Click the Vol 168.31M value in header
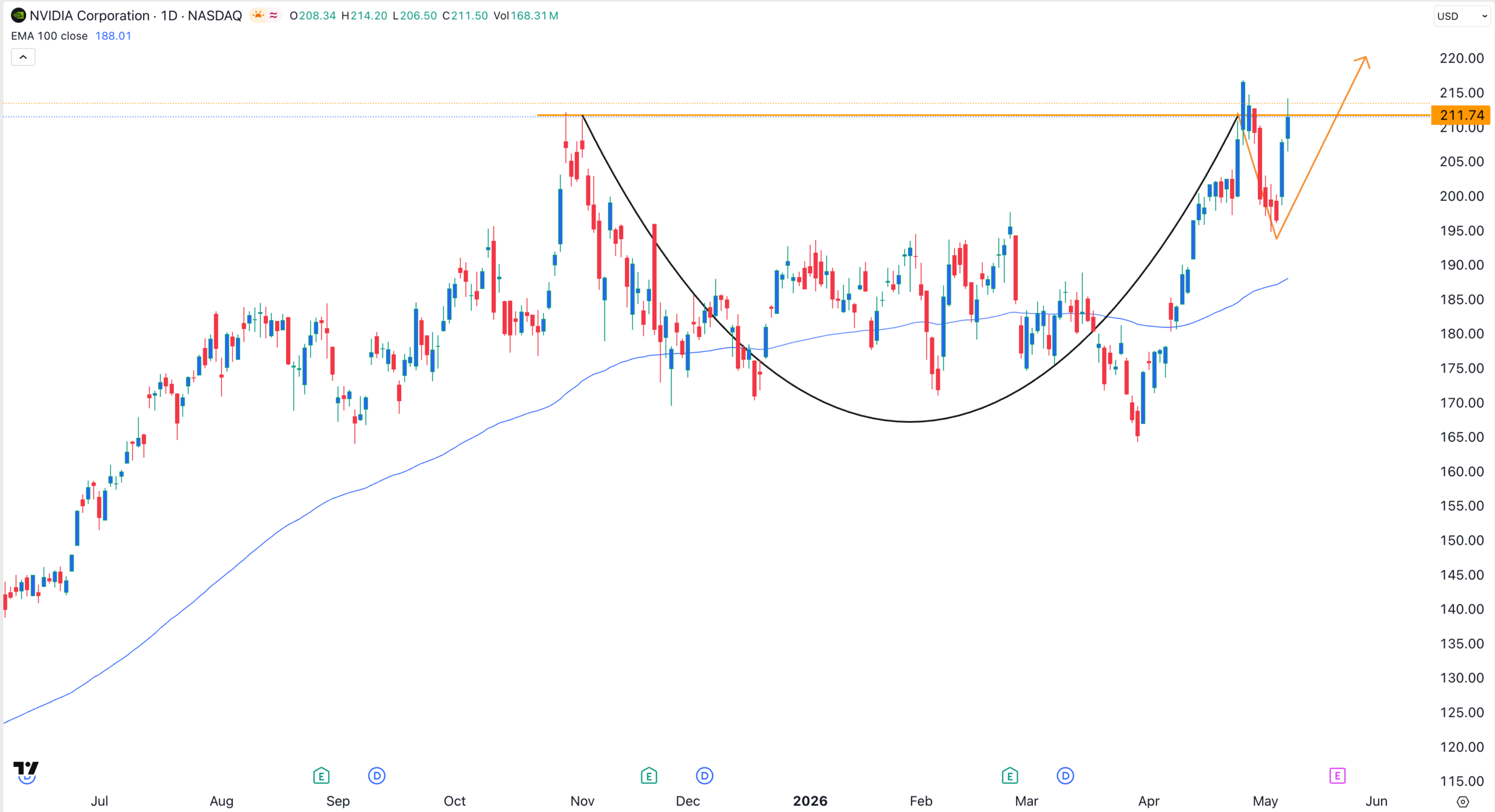 pos(526,16)
